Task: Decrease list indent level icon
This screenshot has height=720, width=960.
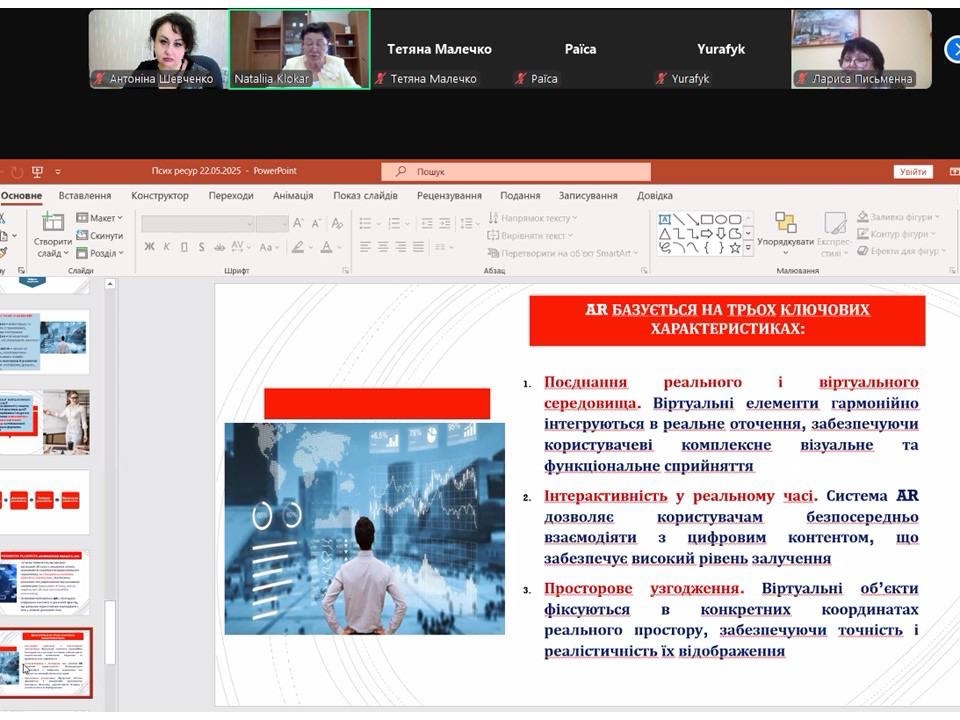Action: [x=427, y=223]
